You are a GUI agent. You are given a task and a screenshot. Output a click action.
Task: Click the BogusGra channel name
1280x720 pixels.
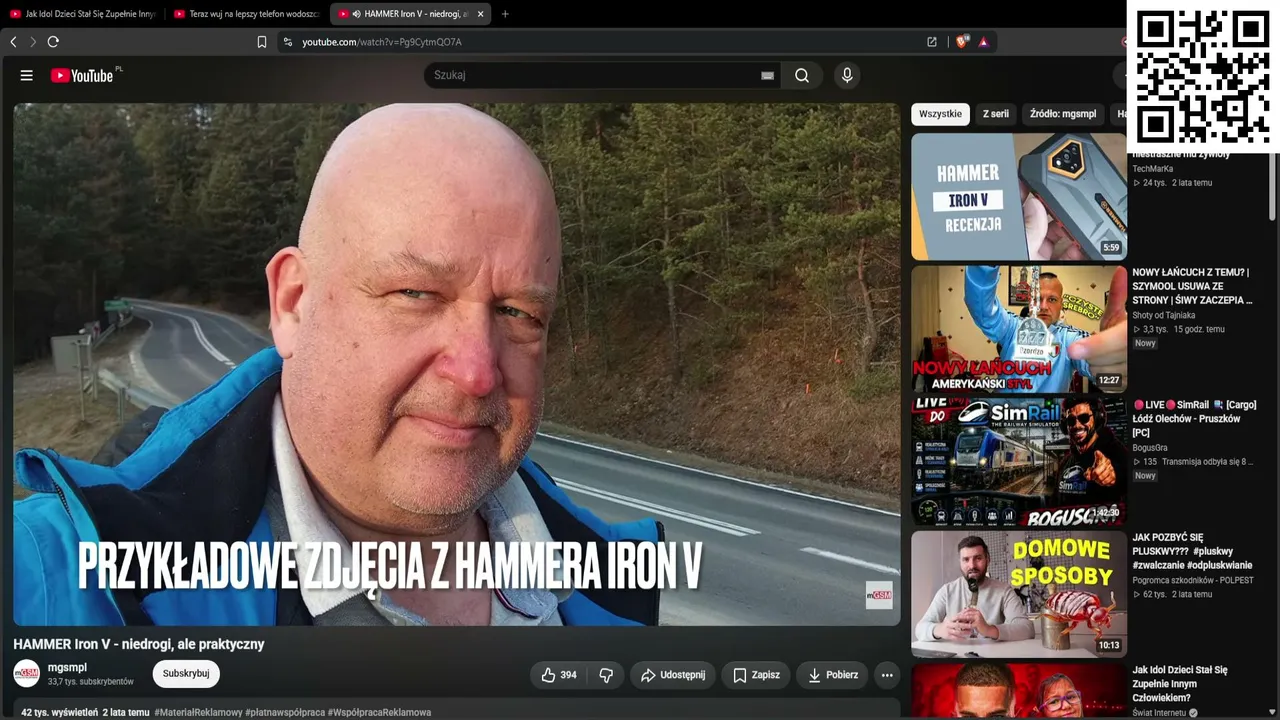coord(1152,448)
